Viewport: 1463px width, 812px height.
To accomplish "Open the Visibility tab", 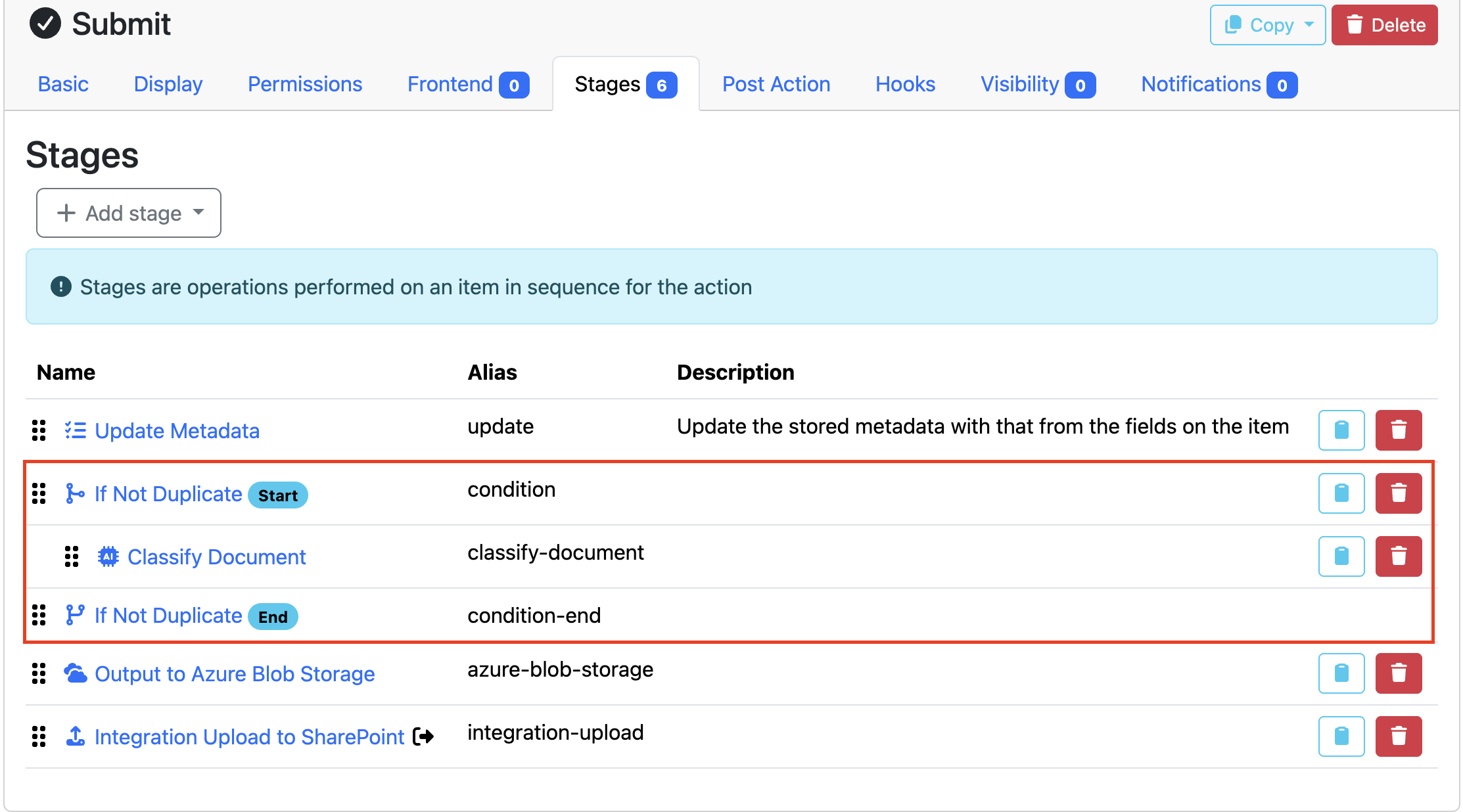I will click(1038, 84).
